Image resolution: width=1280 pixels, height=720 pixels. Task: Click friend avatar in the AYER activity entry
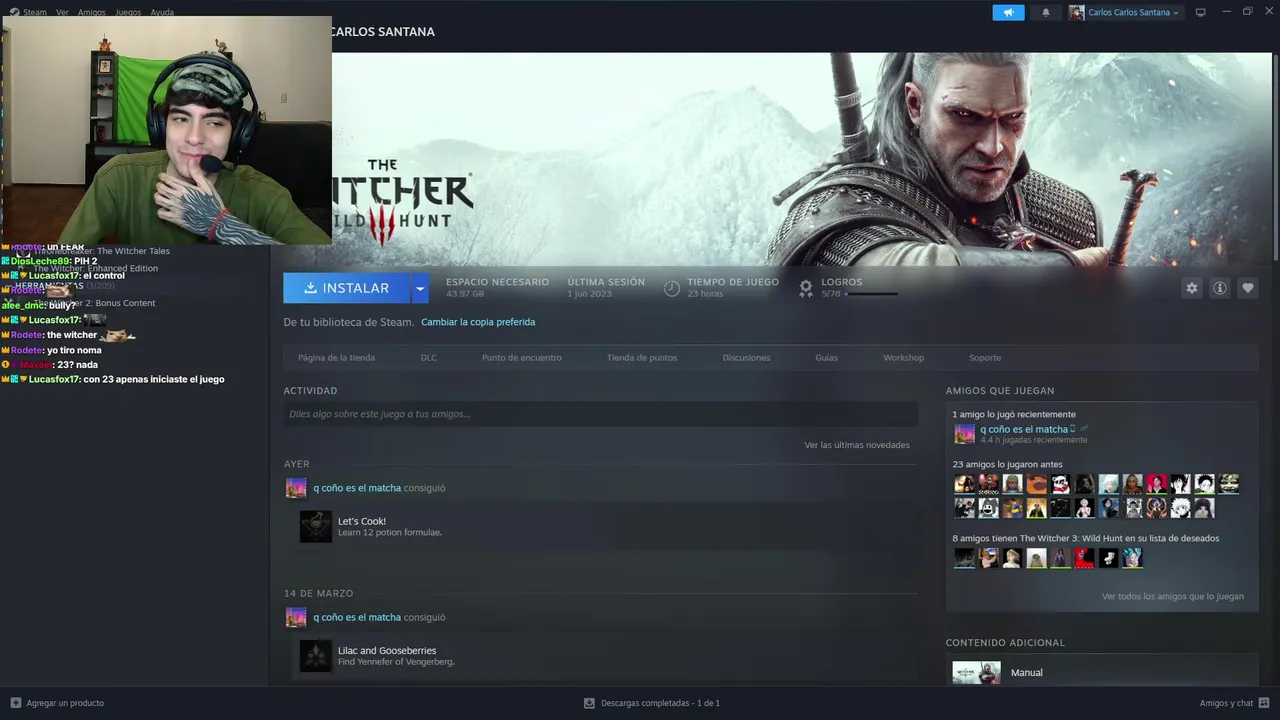pyautogui.click(x=296, y=488)
